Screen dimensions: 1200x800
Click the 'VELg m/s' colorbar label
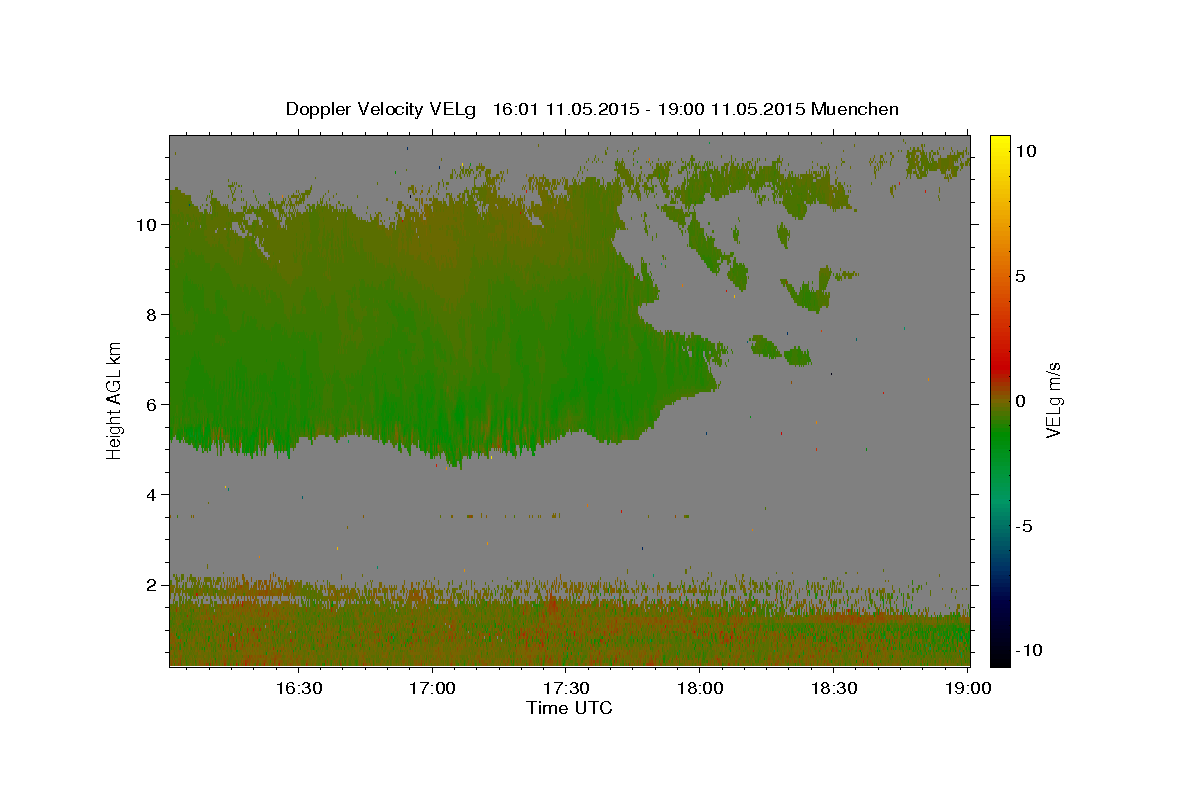pos(1053,400)
